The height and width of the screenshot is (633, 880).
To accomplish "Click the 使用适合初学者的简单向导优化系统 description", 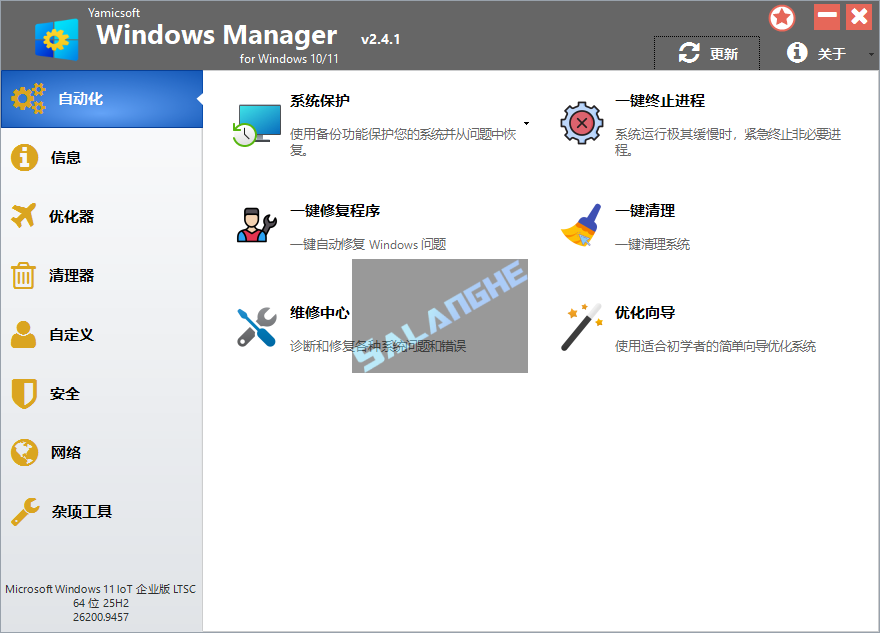I will tap(715, 346).
